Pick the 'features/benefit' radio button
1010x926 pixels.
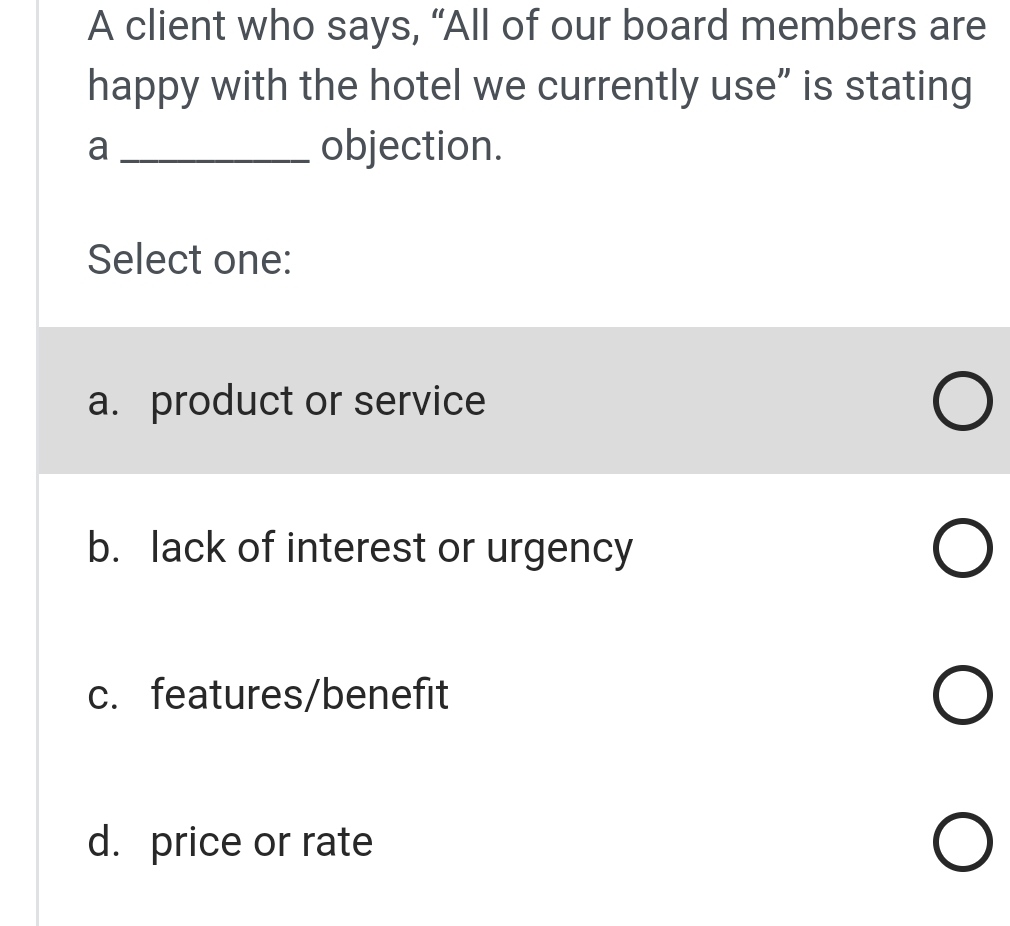[x=963, y=696]
